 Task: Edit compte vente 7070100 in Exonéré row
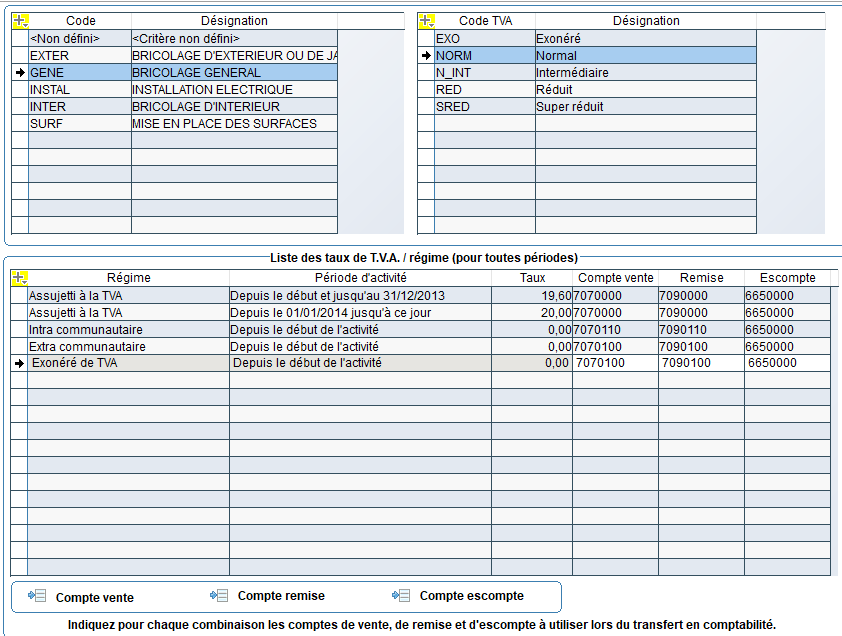pos(615,363)
